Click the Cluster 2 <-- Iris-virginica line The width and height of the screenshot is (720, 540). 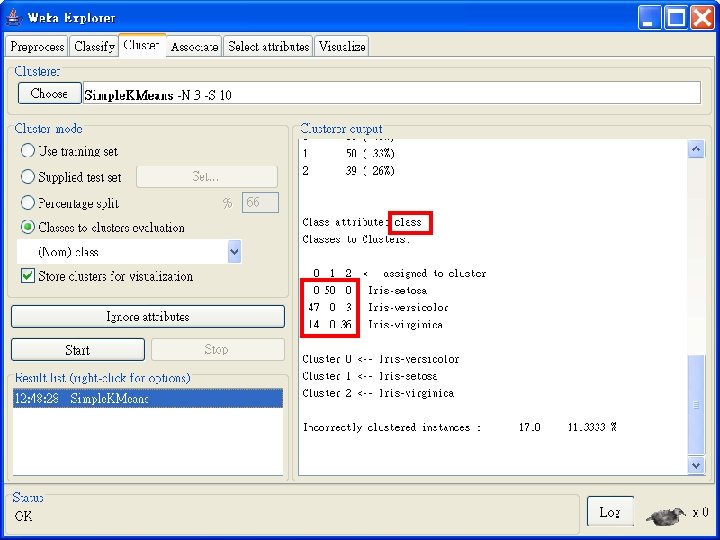[378, 393]
